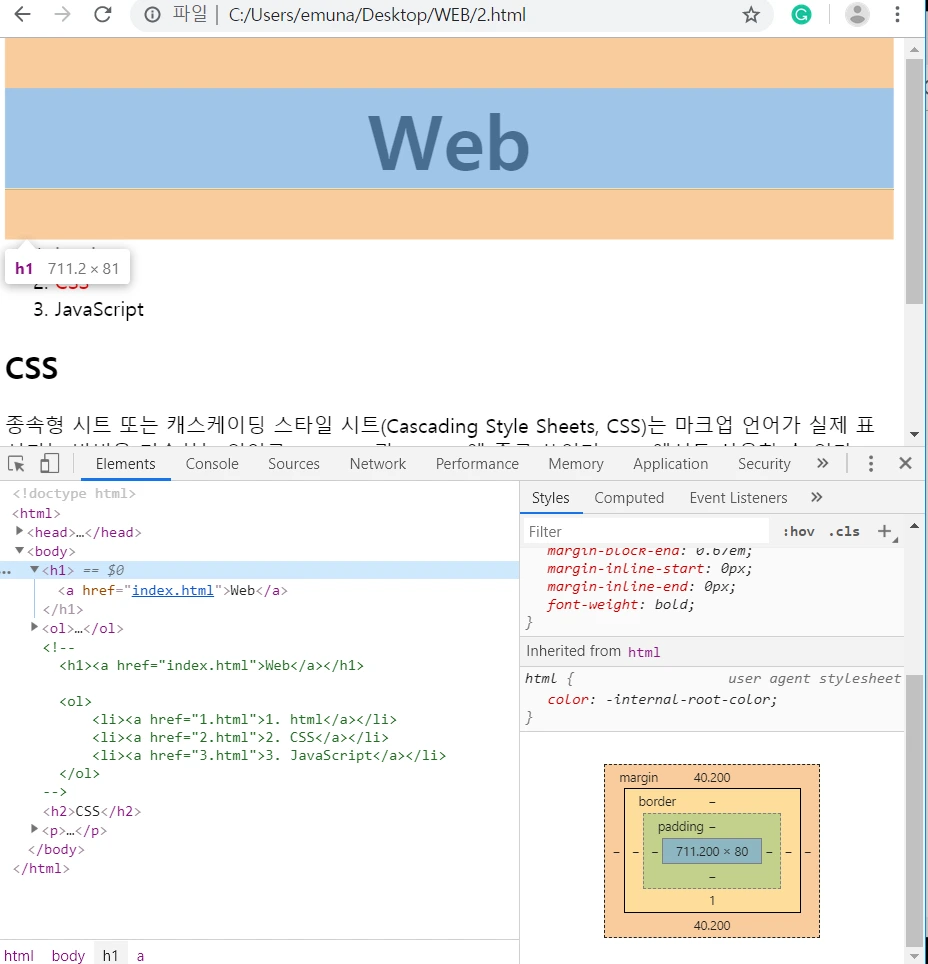Screen dimensions: 928x964
Task: Add a new style rule with plus icon
Action: (x=884, y=532)
